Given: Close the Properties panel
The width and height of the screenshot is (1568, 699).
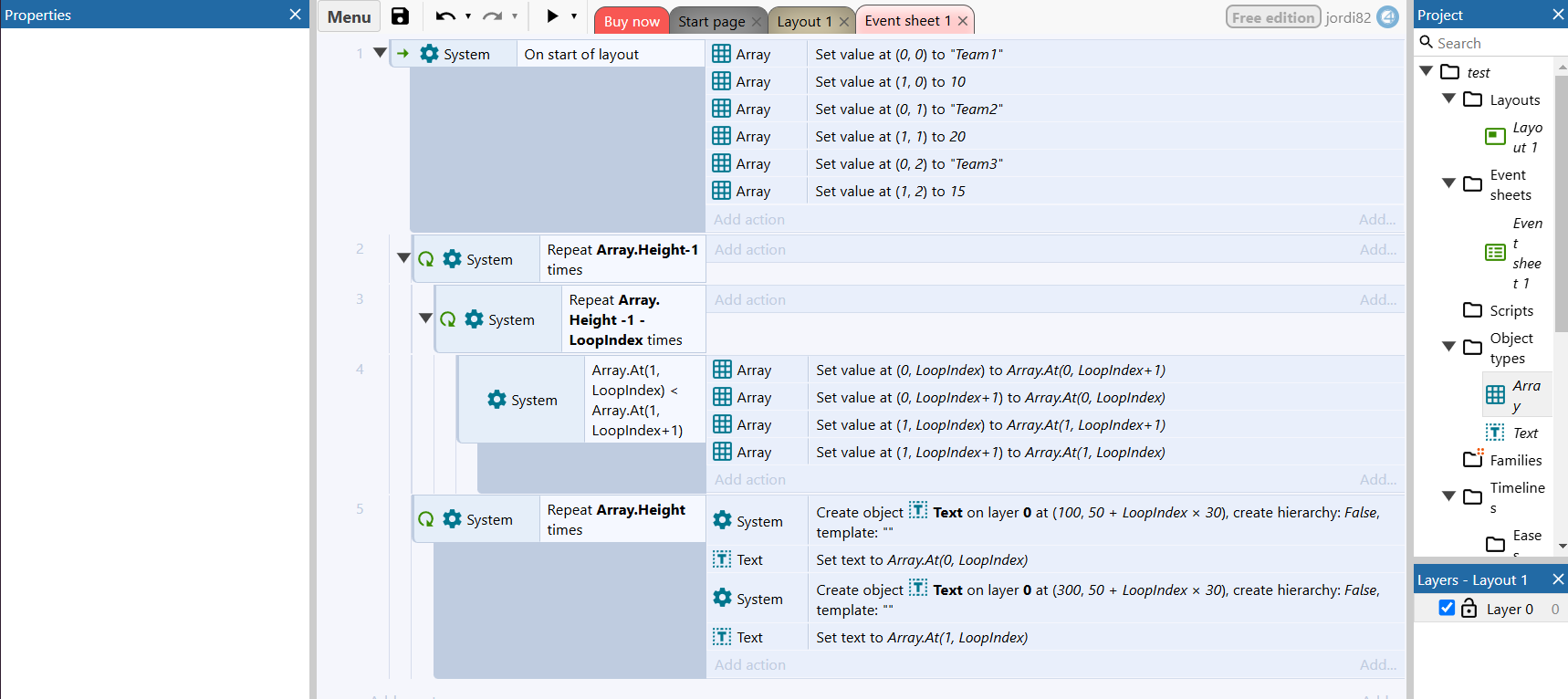Looking at the screenshot, I should coord(295,15).
